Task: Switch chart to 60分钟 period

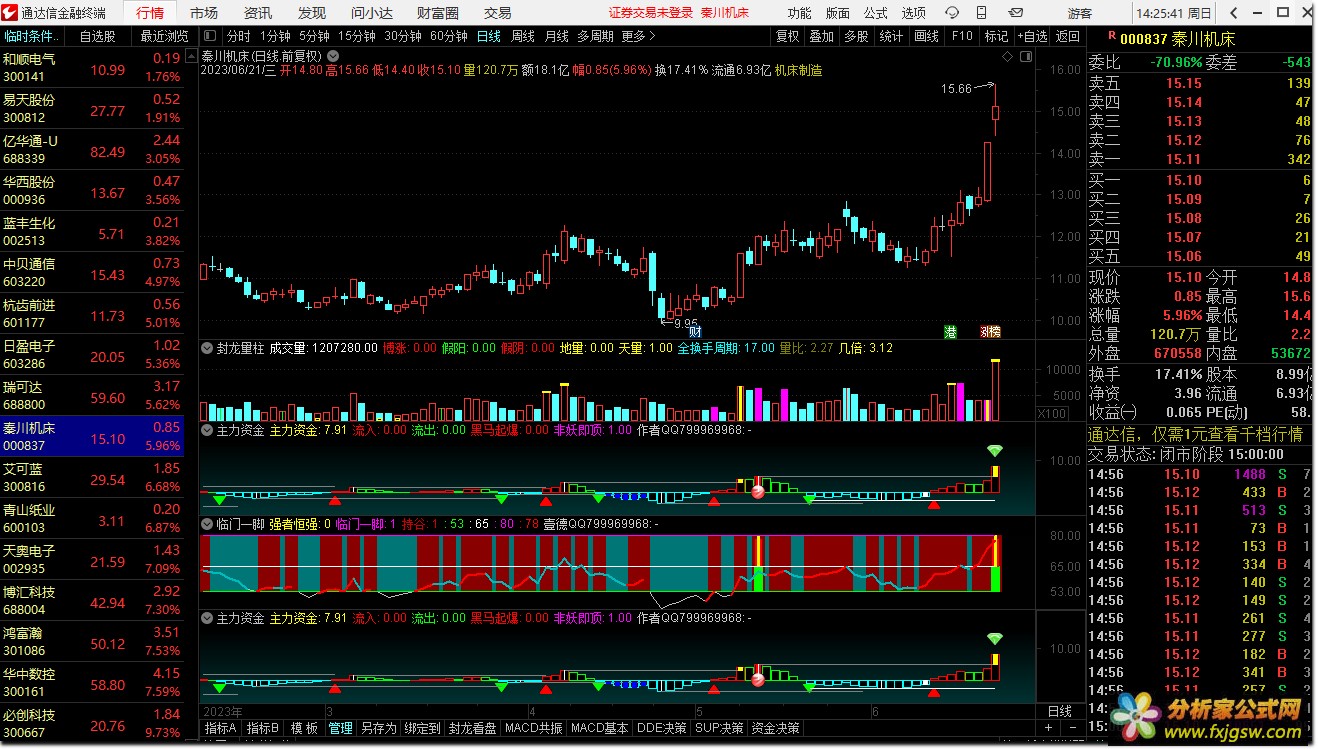Action: click(449, 36)
